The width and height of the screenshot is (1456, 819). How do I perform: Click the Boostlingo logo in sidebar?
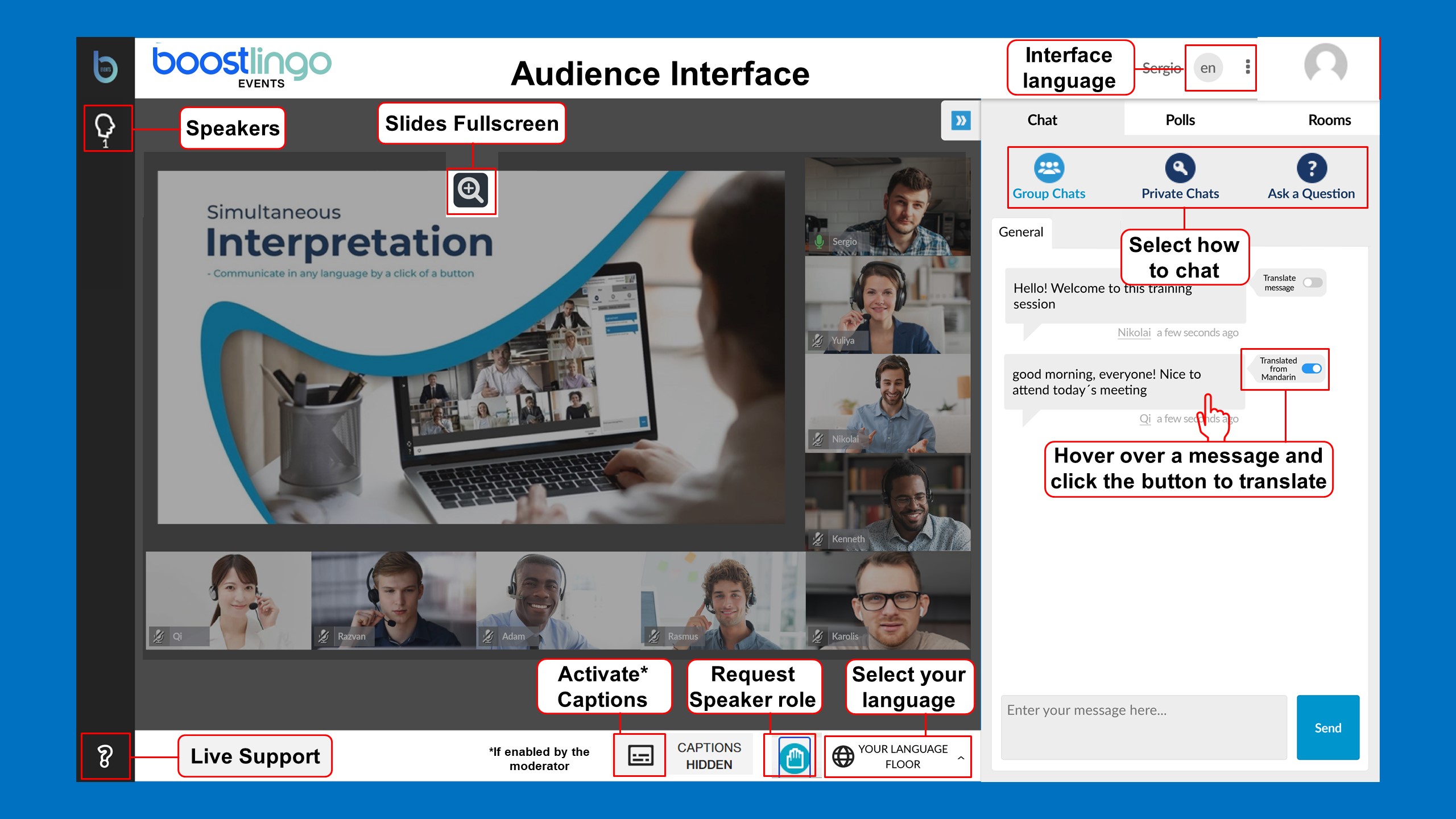point(105,67)
